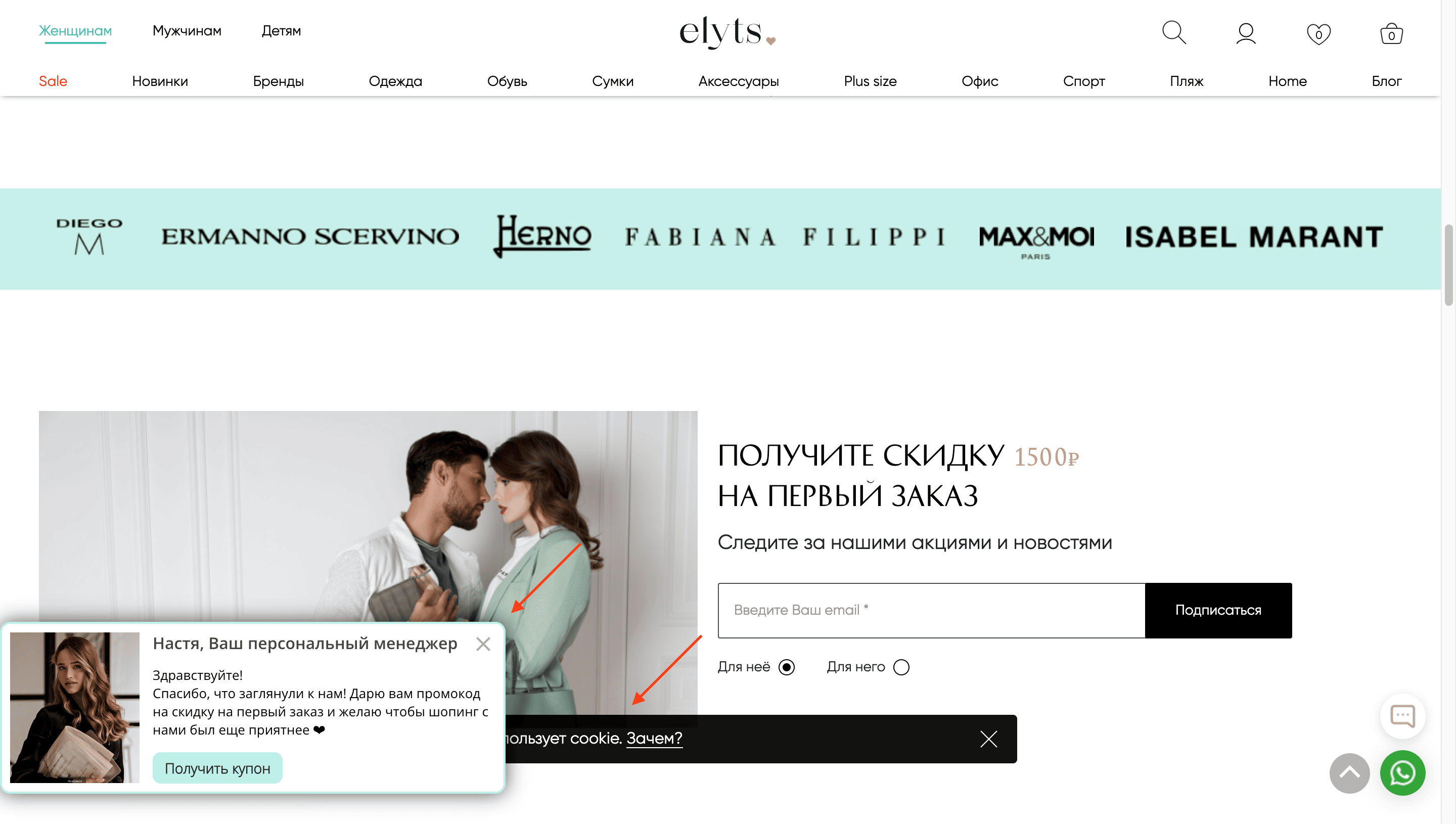Open the WhatsApp chat button
1456x824 pixels.
tap(1402, 772)
